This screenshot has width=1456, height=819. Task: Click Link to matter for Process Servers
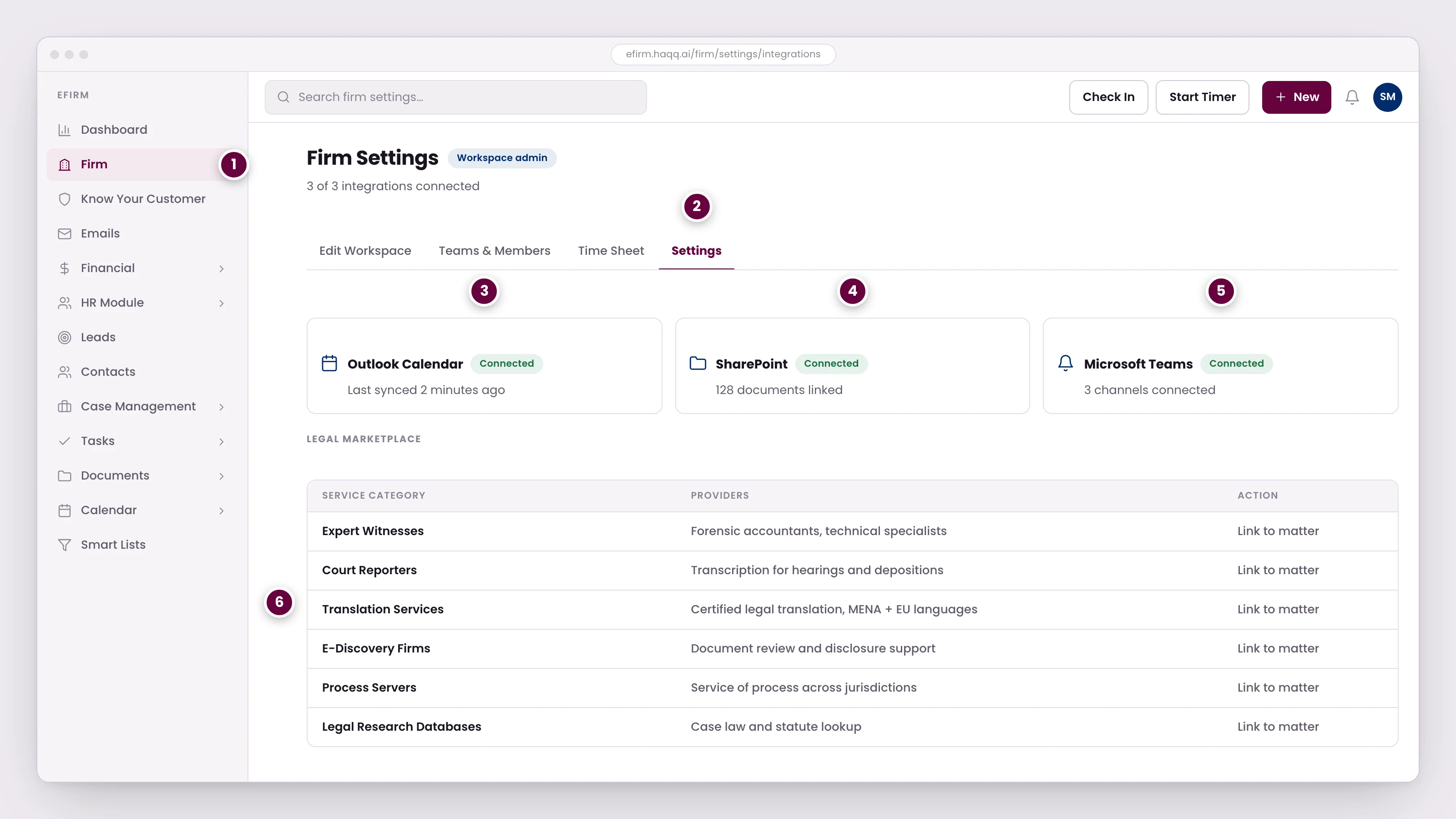click(1278, 688)
